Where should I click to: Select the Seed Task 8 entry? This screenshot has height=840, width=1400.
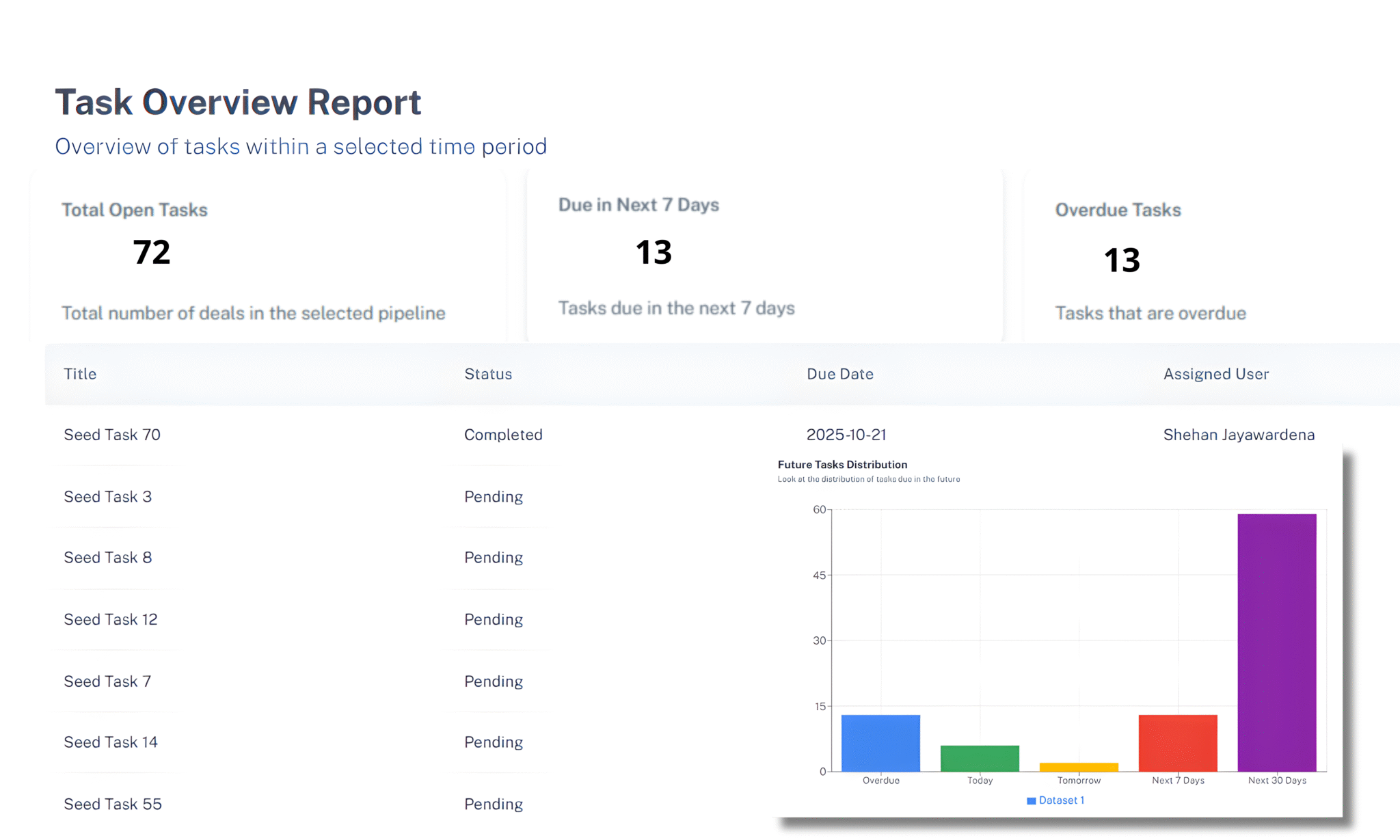108,558
